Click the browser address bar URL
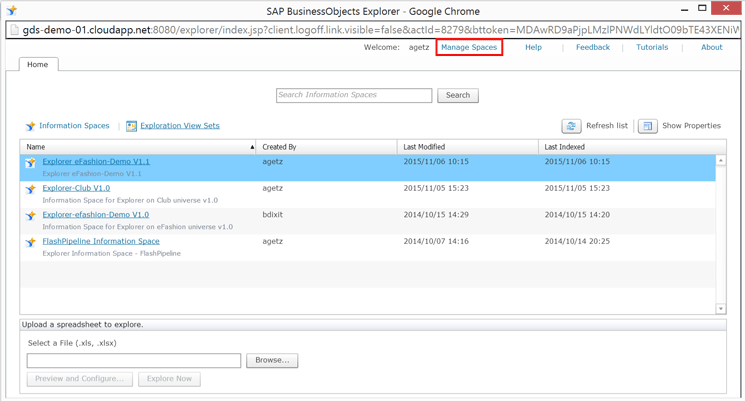Screen dimensions: 745x401 coord(381,30)
